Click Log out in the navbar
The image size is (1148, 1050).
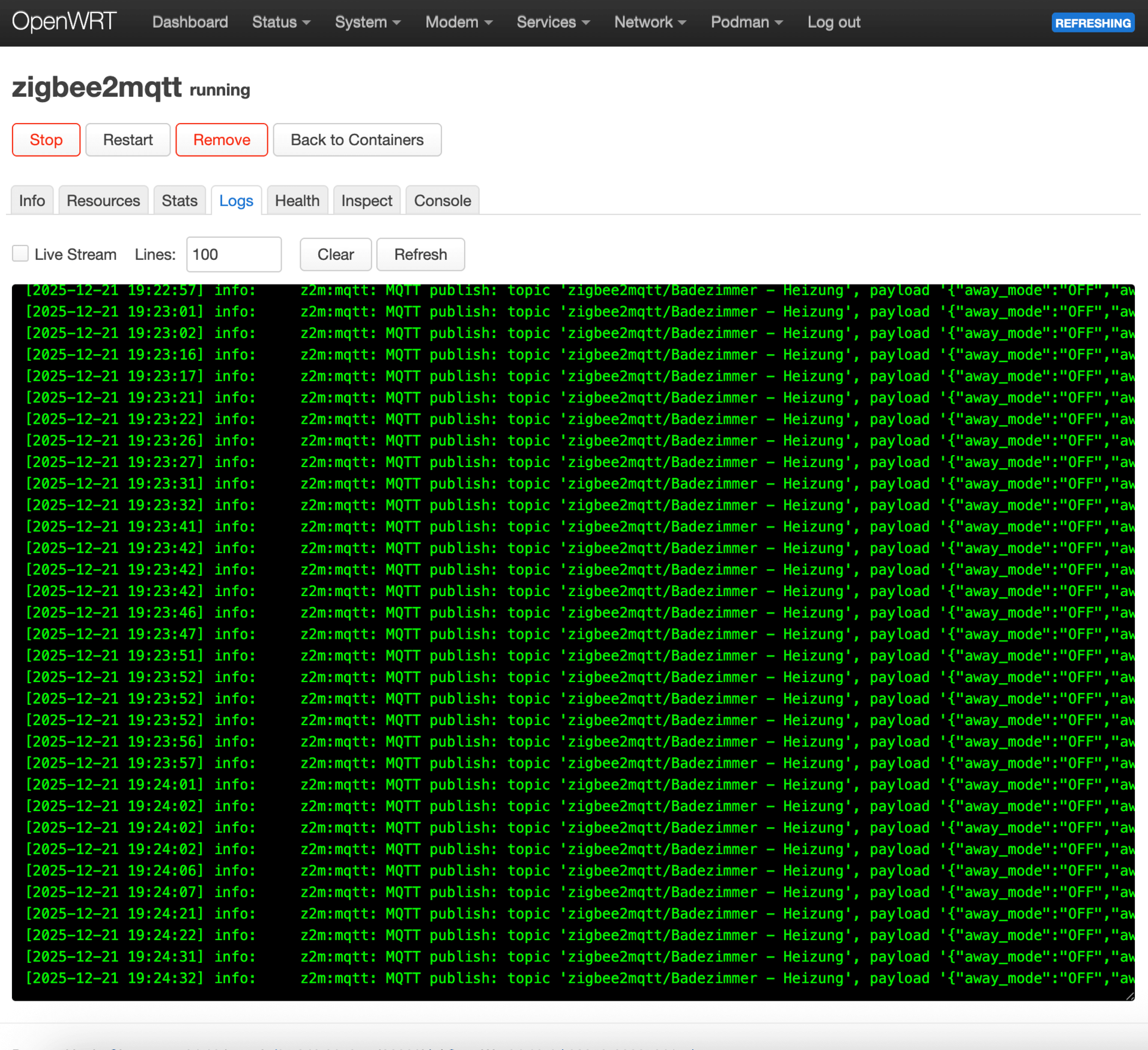click(x=833, y=22)
